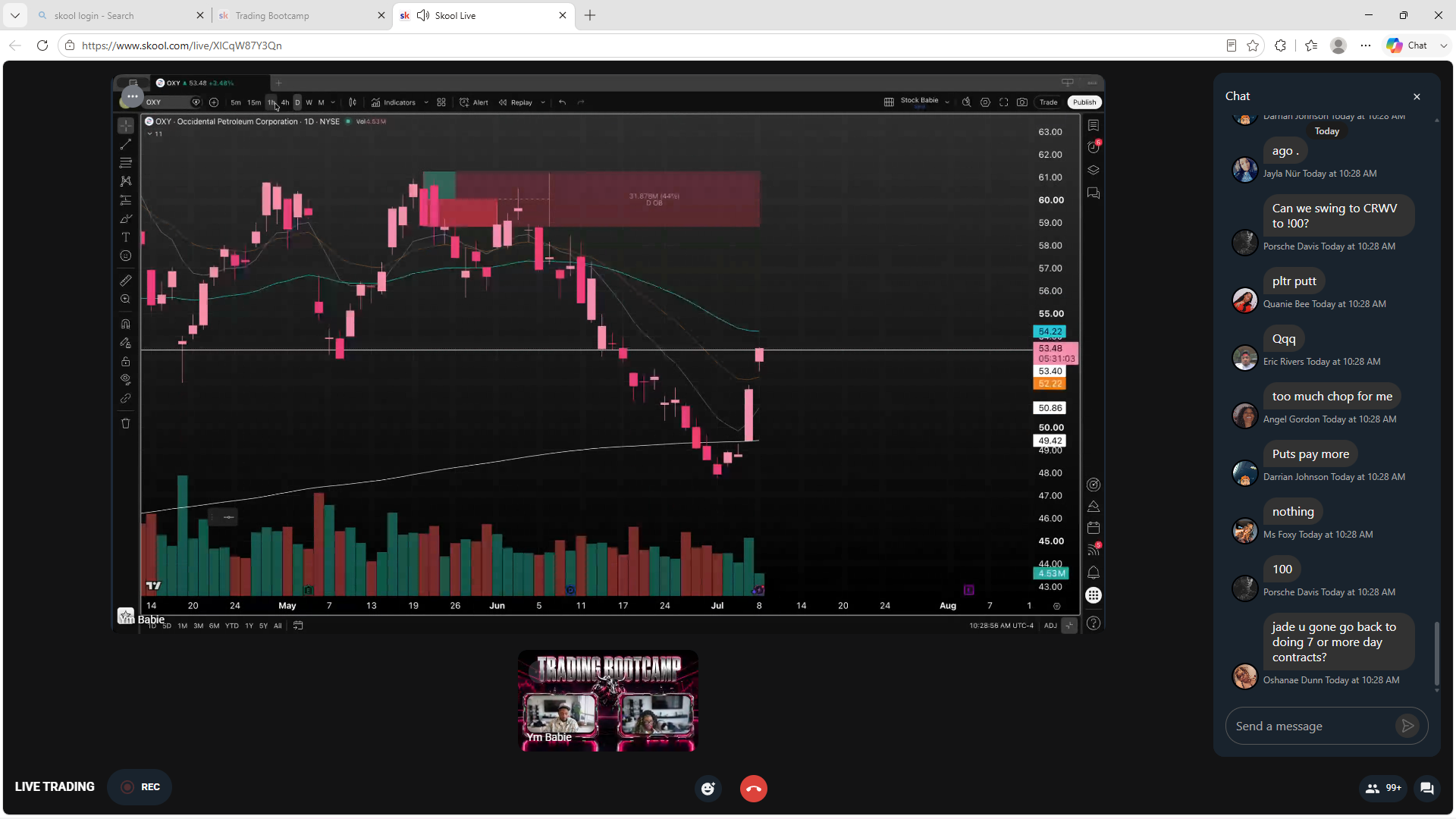Open the browser tab search dropdown
Viewport: 1456px width, 819px height.
[x=15, y=15]
